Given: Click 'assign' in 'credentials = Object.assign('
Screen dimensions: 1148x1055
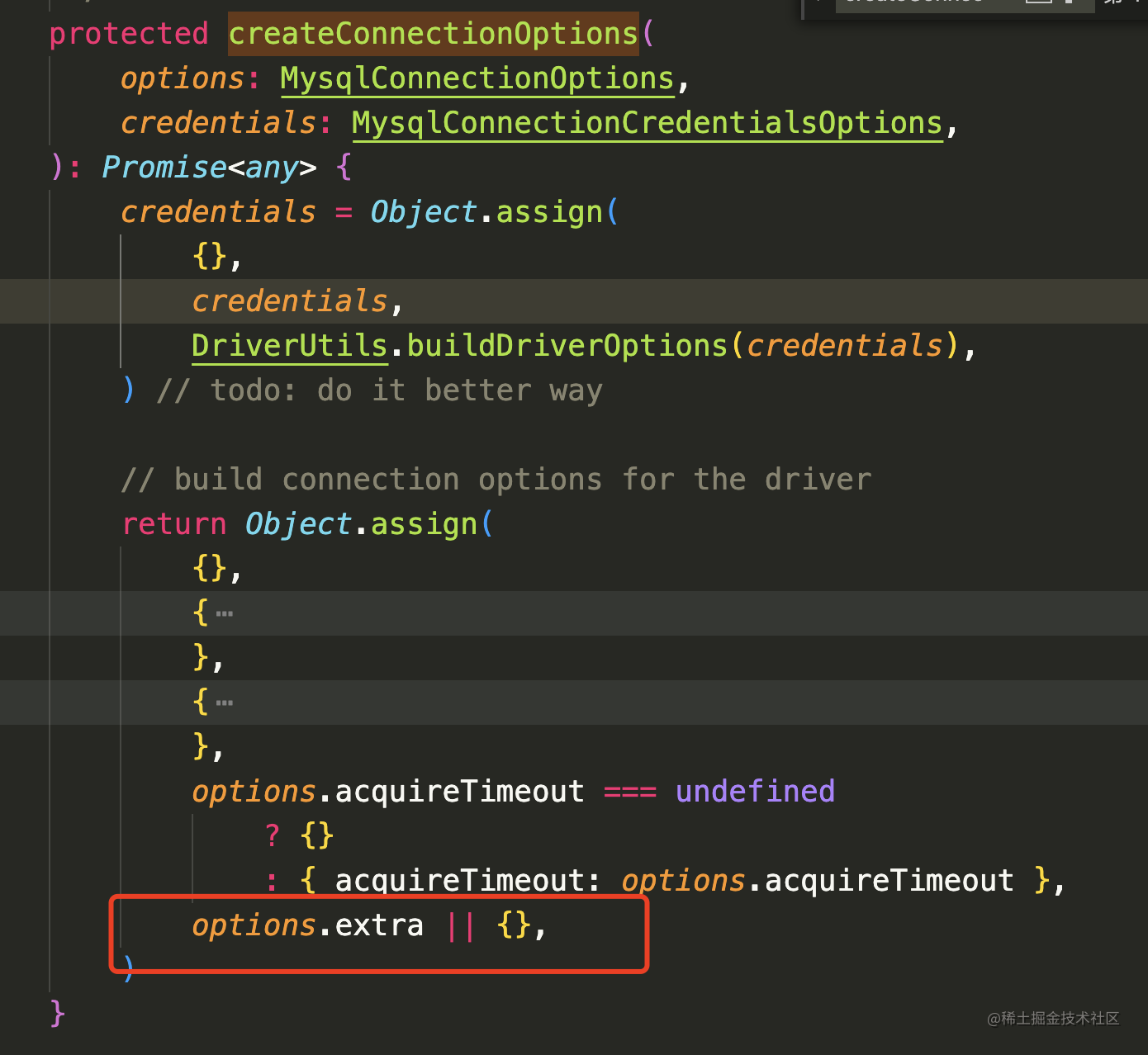Looking at the screenshot, I should tap(549, 212).
